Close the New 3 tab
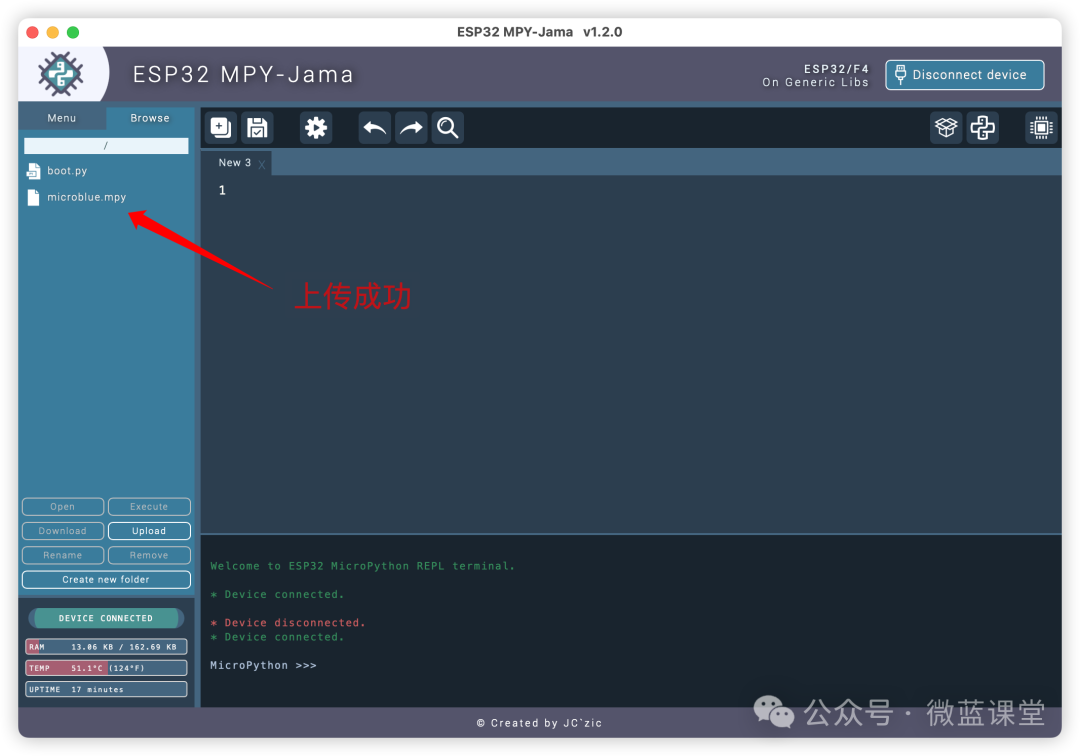 [262, 164]
